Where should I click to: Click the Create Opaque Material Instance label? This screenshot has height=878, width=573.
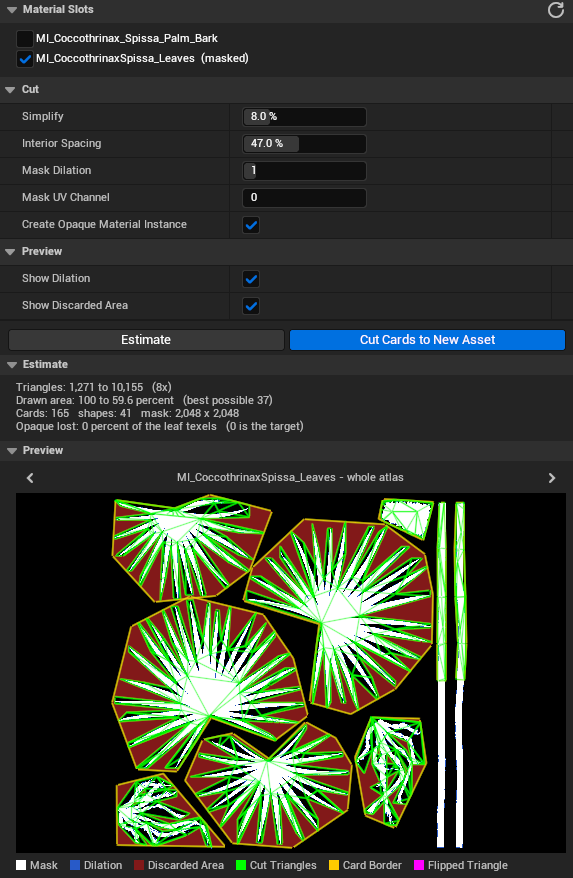(104, 225)
